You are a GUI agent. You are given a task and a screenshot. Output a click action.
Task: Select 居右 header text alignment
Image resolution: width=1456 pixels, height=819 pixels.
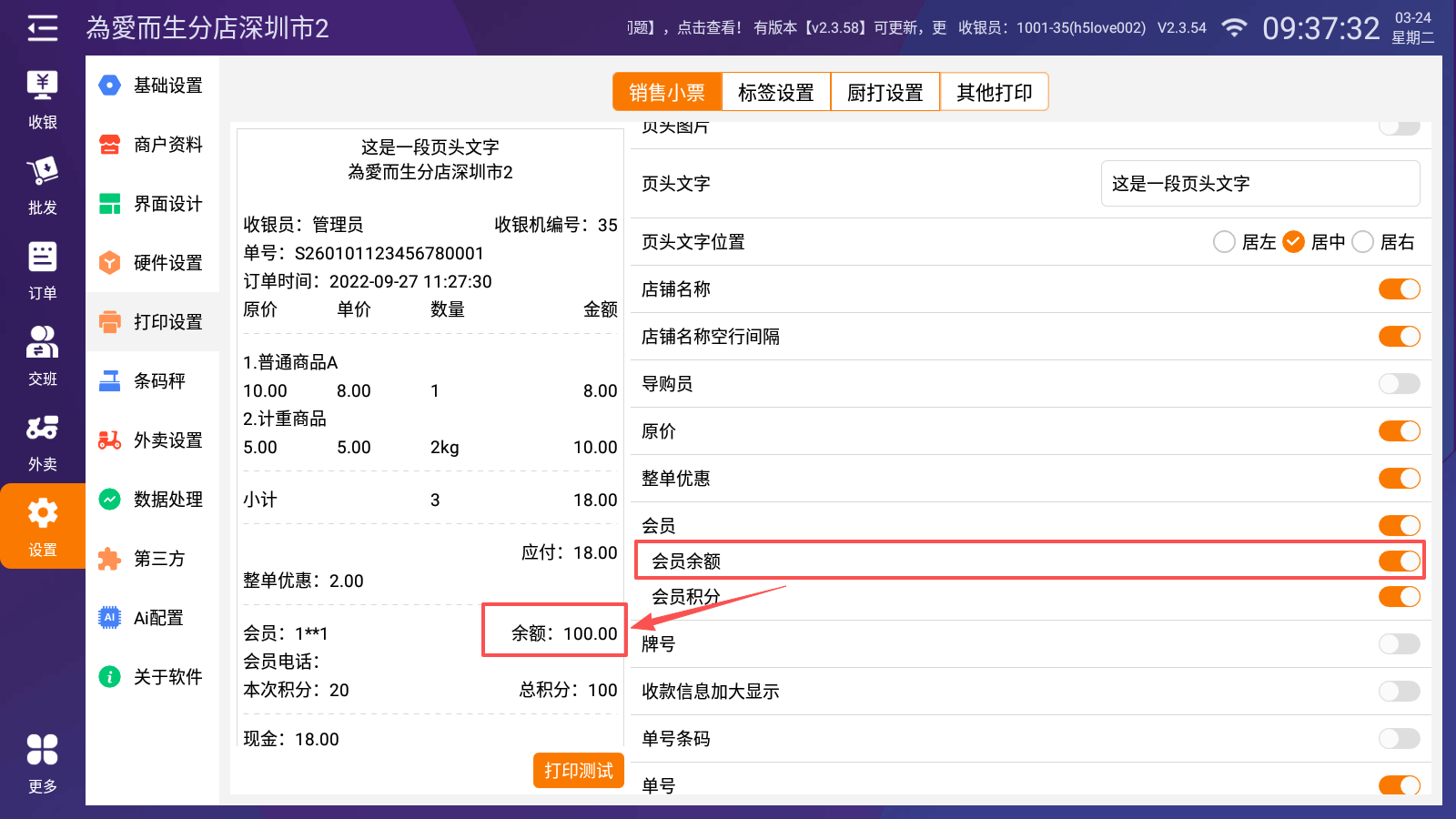tap(1363, 242)
